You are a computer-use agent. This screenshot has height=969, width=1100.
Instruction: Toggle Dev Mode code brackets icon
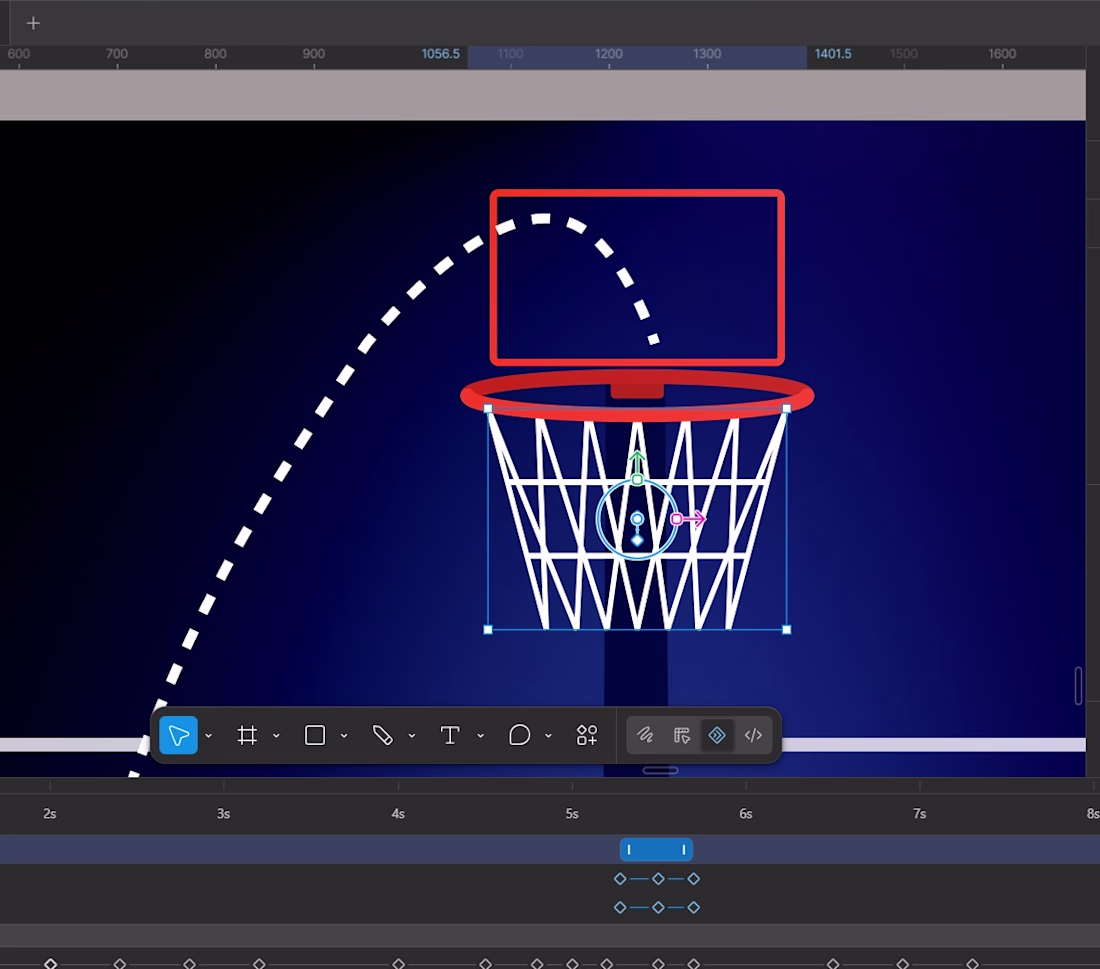[x=753, y=735]
